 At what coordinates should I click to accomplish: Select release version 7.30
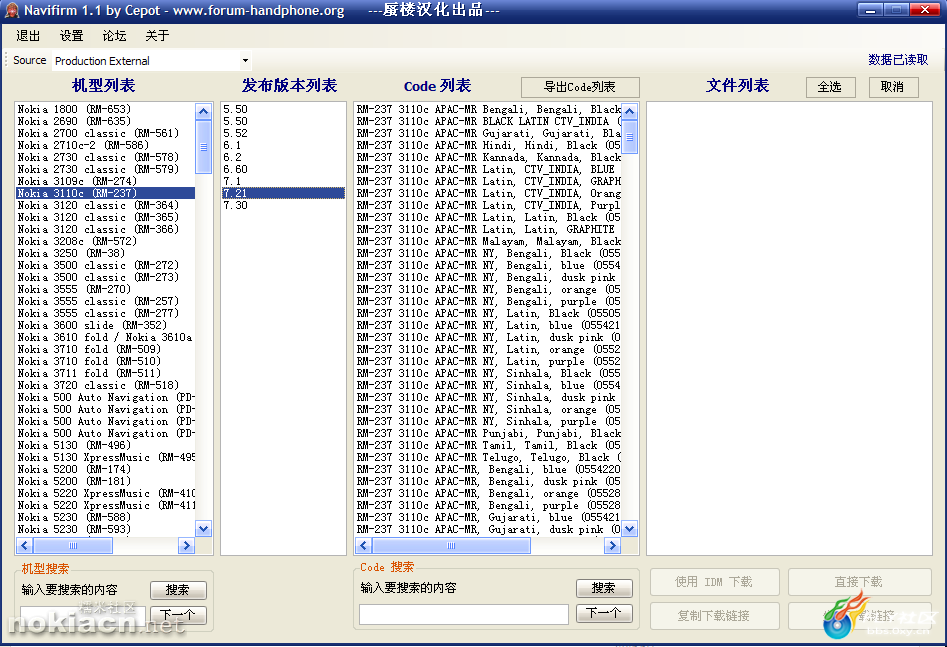click(x=283, y=205)
